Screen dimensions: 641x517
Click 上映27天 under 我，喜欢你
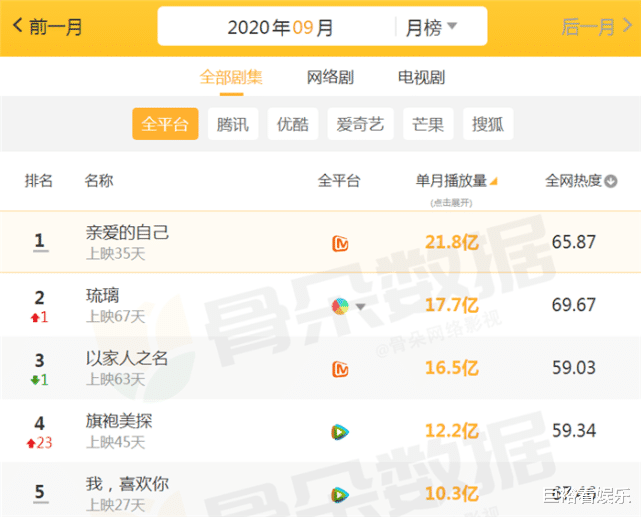(x=116, y=506)
